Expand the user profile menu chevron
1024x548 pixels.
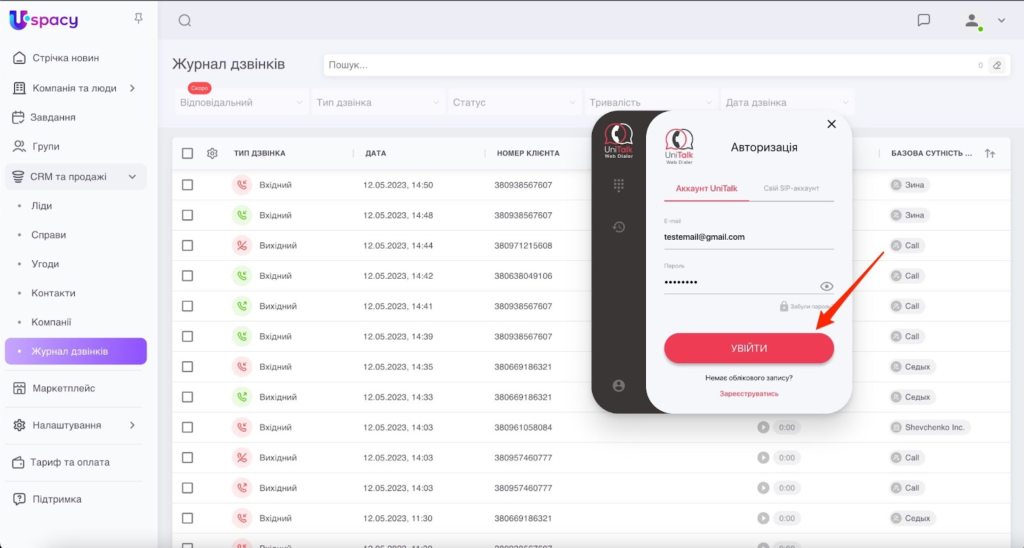[1001, 21]
